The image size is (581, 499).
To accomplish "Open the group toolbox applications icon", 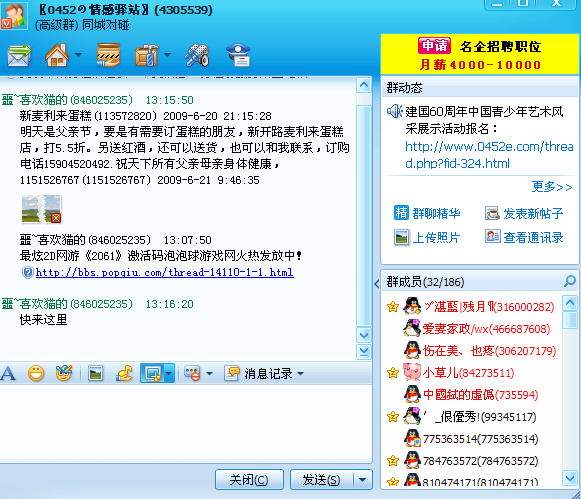I will (x=147, y=55).
